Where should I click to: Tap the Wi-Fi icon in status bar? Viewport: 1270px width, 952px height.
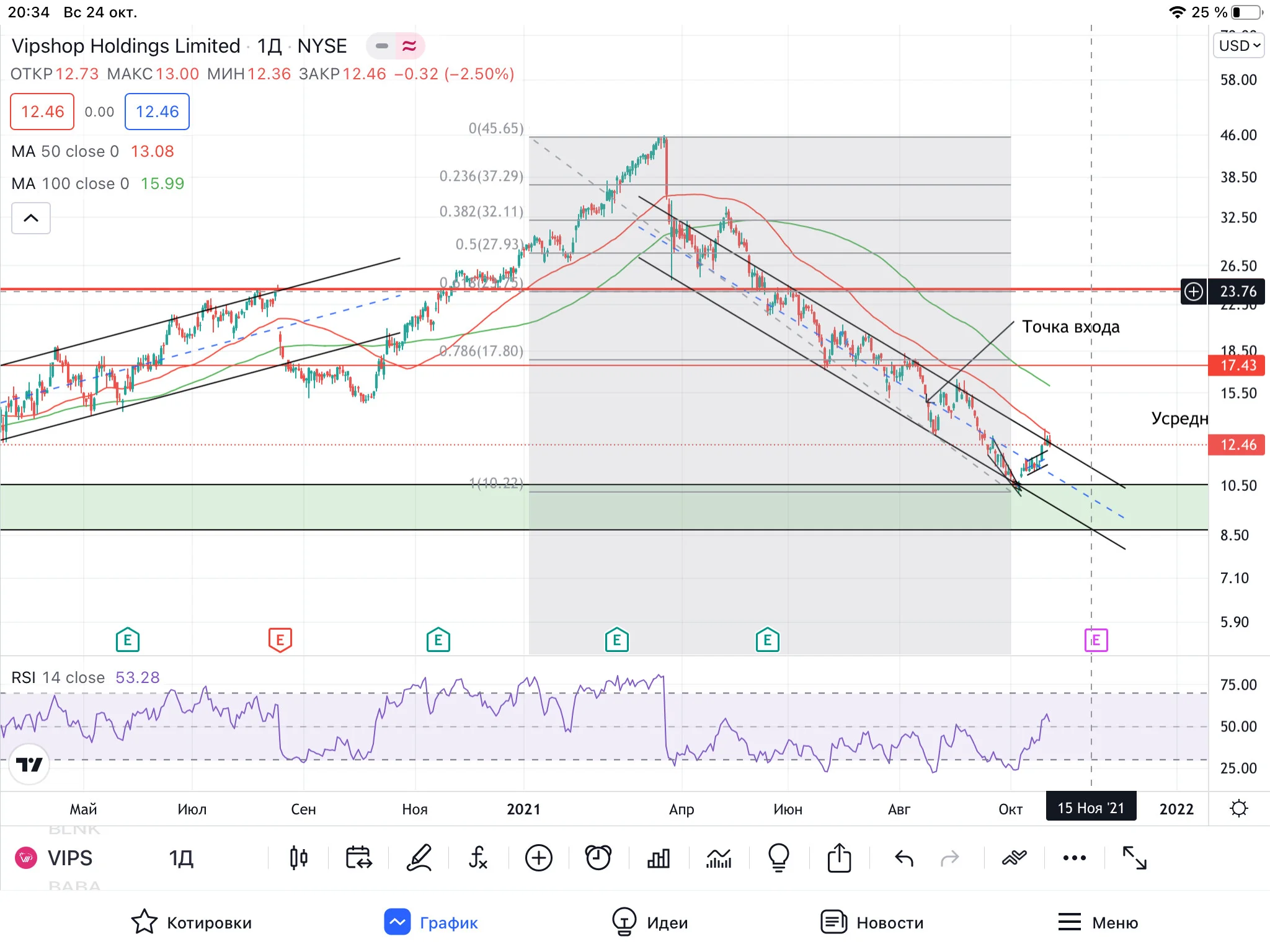(x=1176, y=12)
